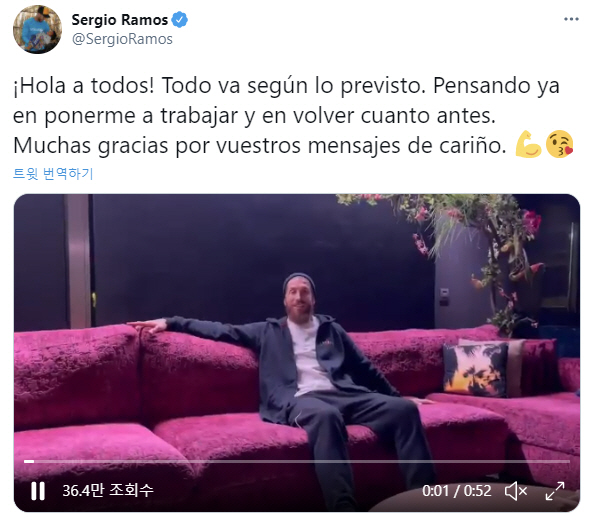Click the Sergio Ramos display name

click(x=120, y=20)
